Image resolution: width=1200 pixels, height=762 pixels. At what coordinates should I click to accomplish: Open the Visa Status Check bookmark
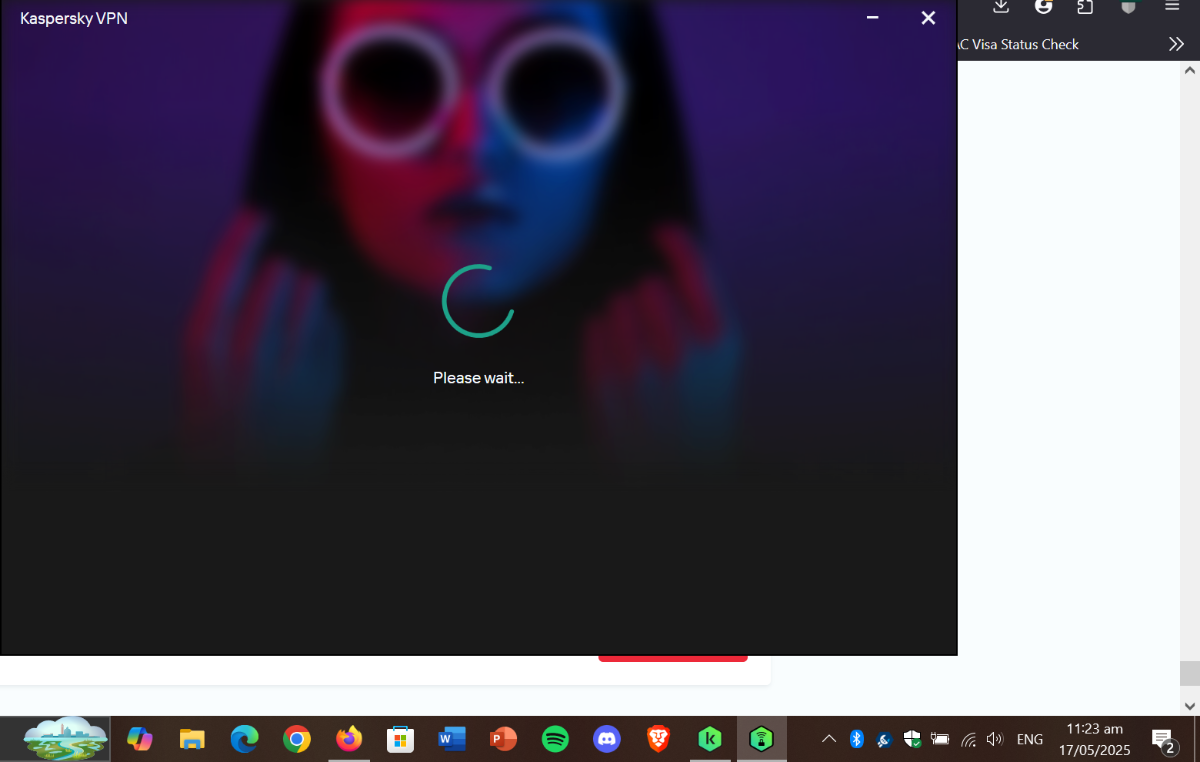pyautogui.click(x=1019, y=44)
